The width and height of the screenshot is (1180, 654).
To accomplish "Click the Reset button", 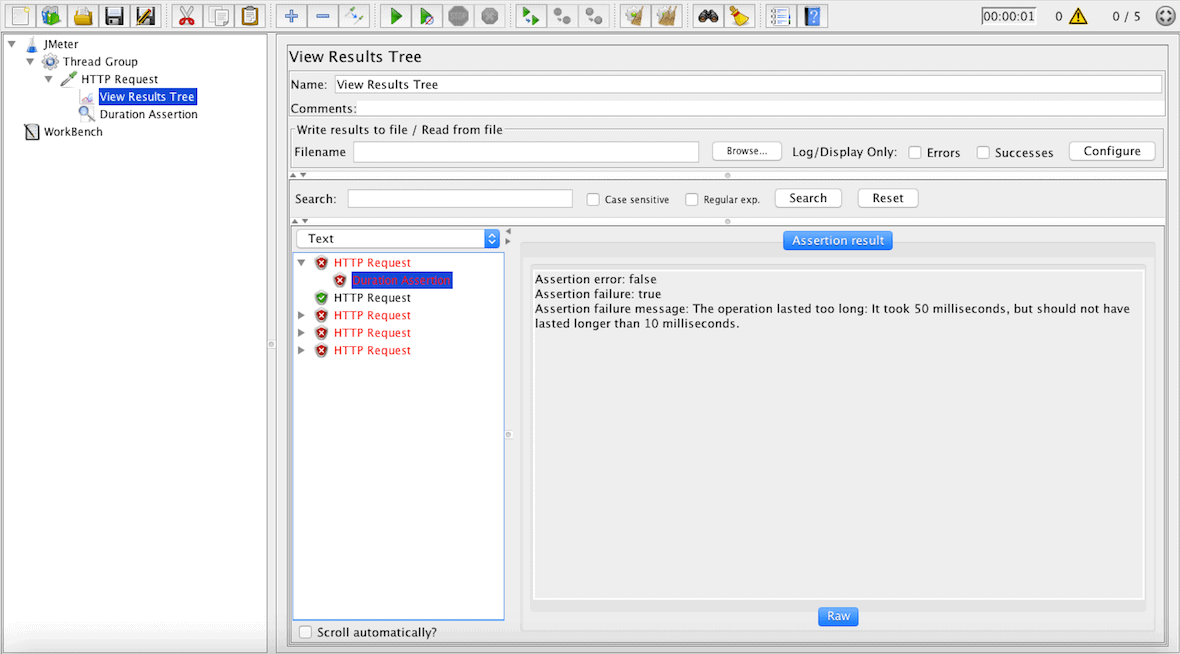I will pos(887,198).
